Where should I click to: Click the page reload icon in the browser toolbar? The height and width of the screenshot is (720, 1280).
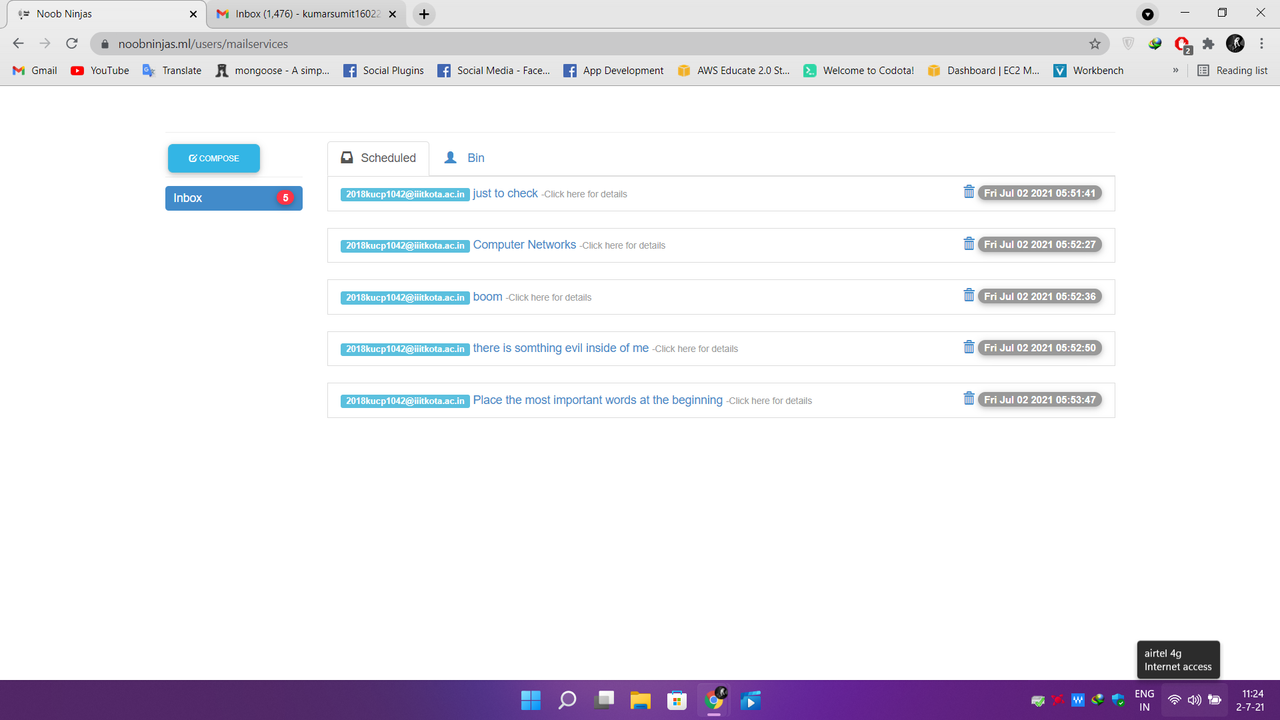point(70,43)
